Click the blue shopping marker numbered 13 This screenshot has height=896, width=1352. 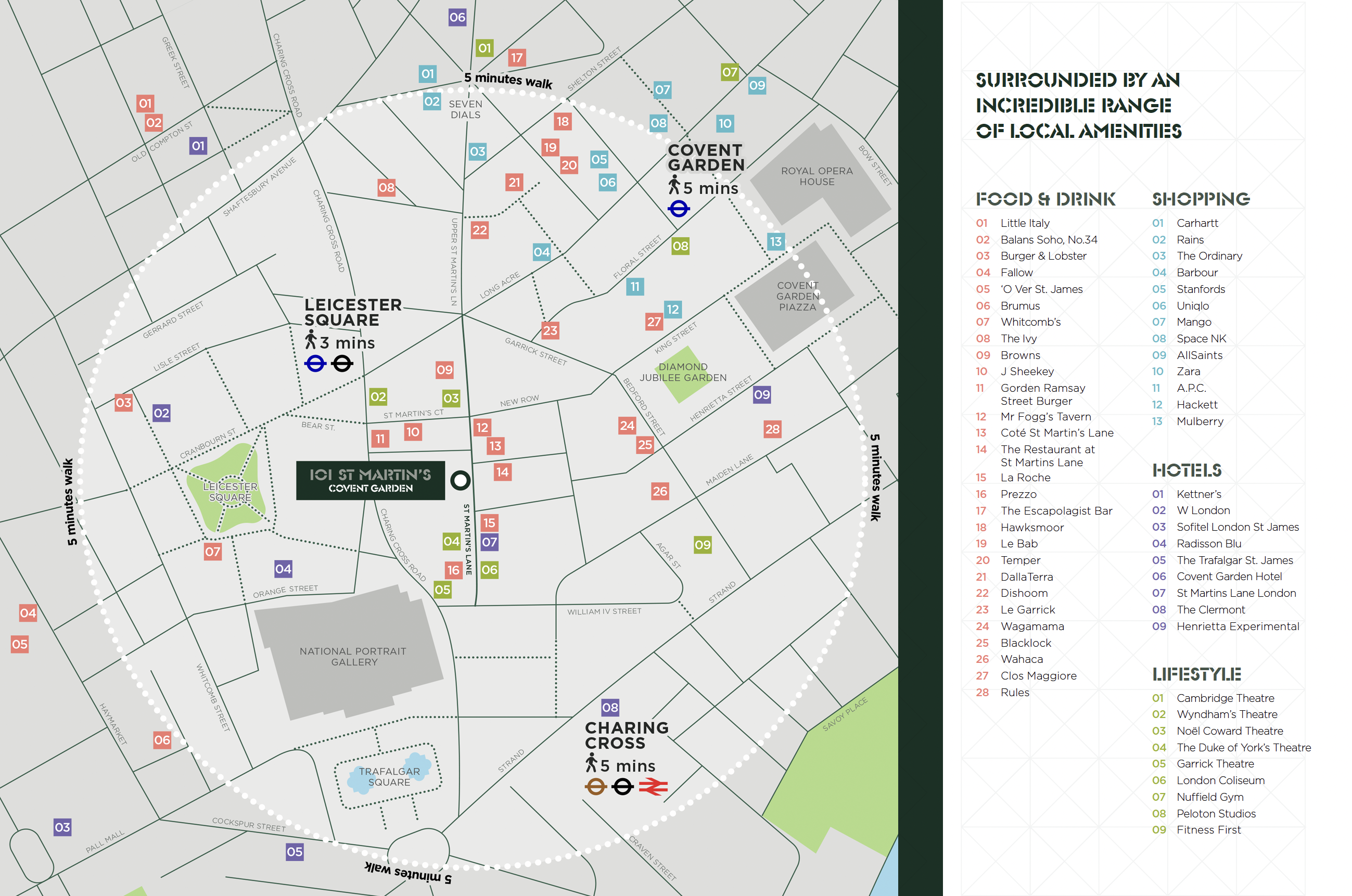(x=775, y=242)
